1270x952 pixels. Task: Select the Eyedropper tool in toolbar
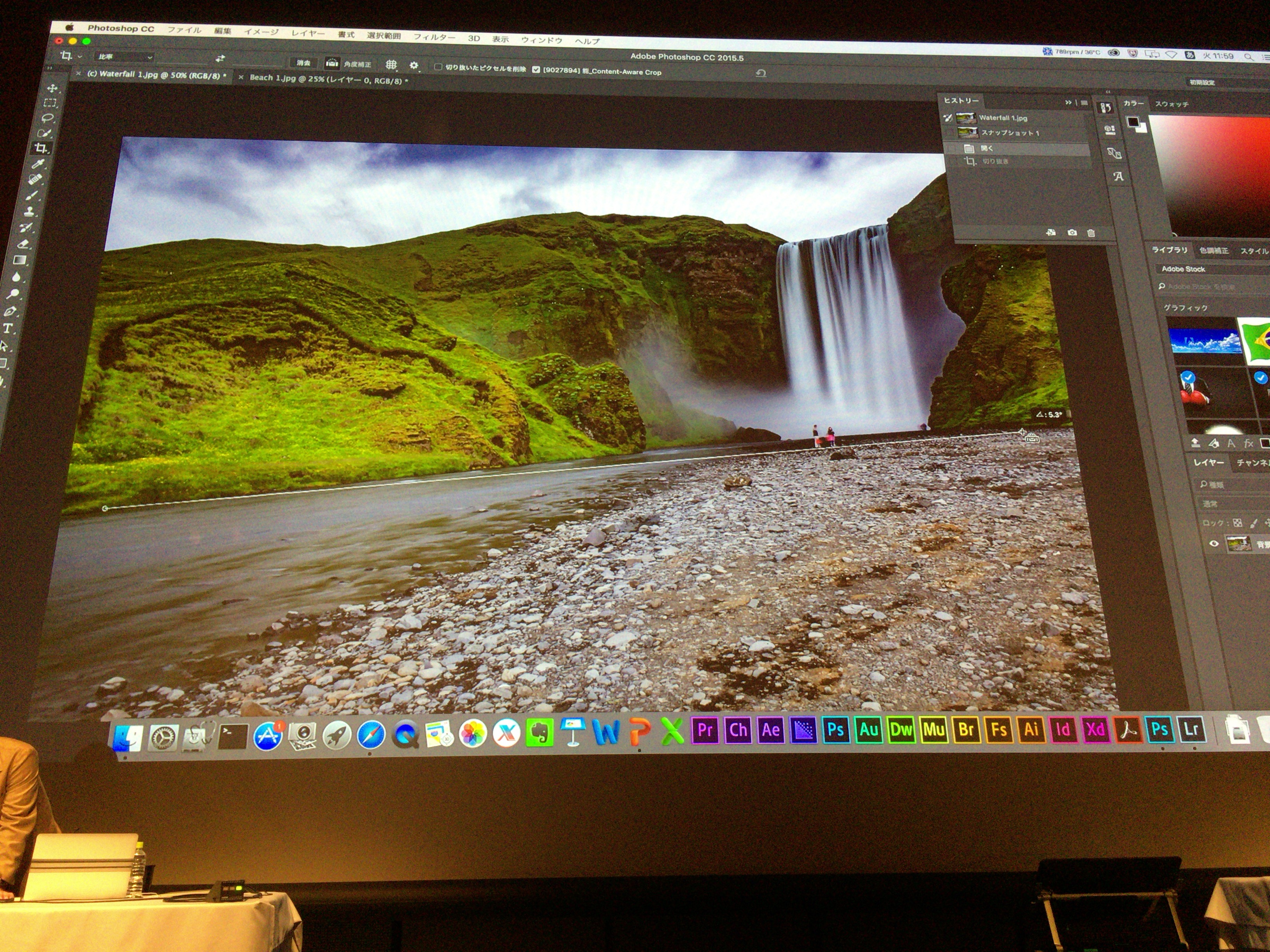click(38, 164)
